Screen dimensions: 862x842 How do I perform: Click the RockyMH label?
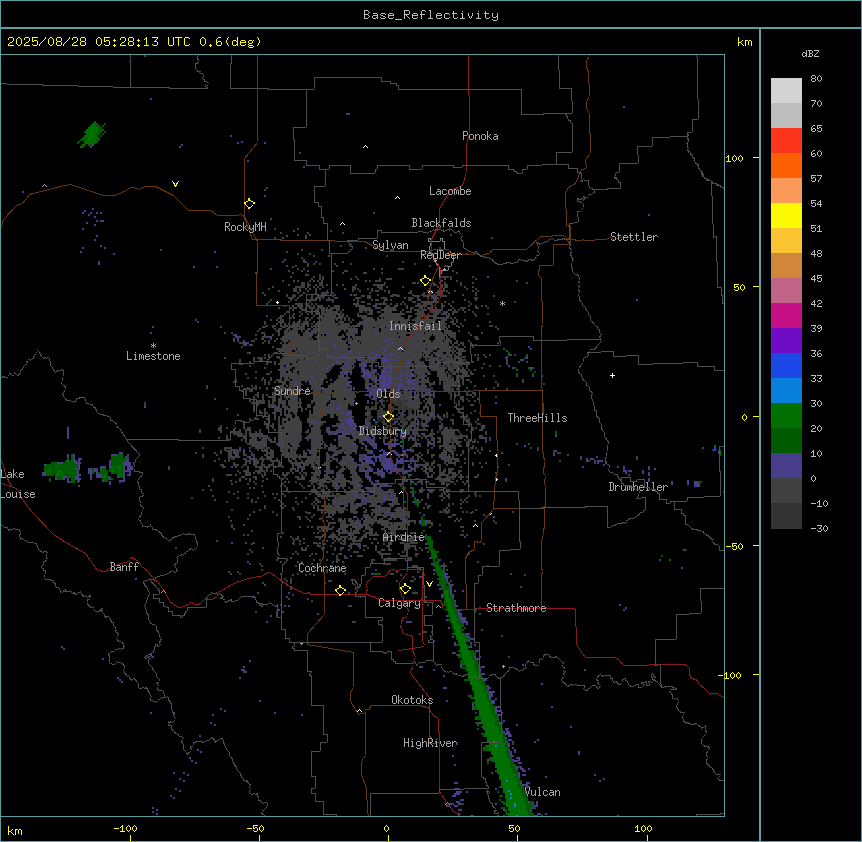coord(245,227)
